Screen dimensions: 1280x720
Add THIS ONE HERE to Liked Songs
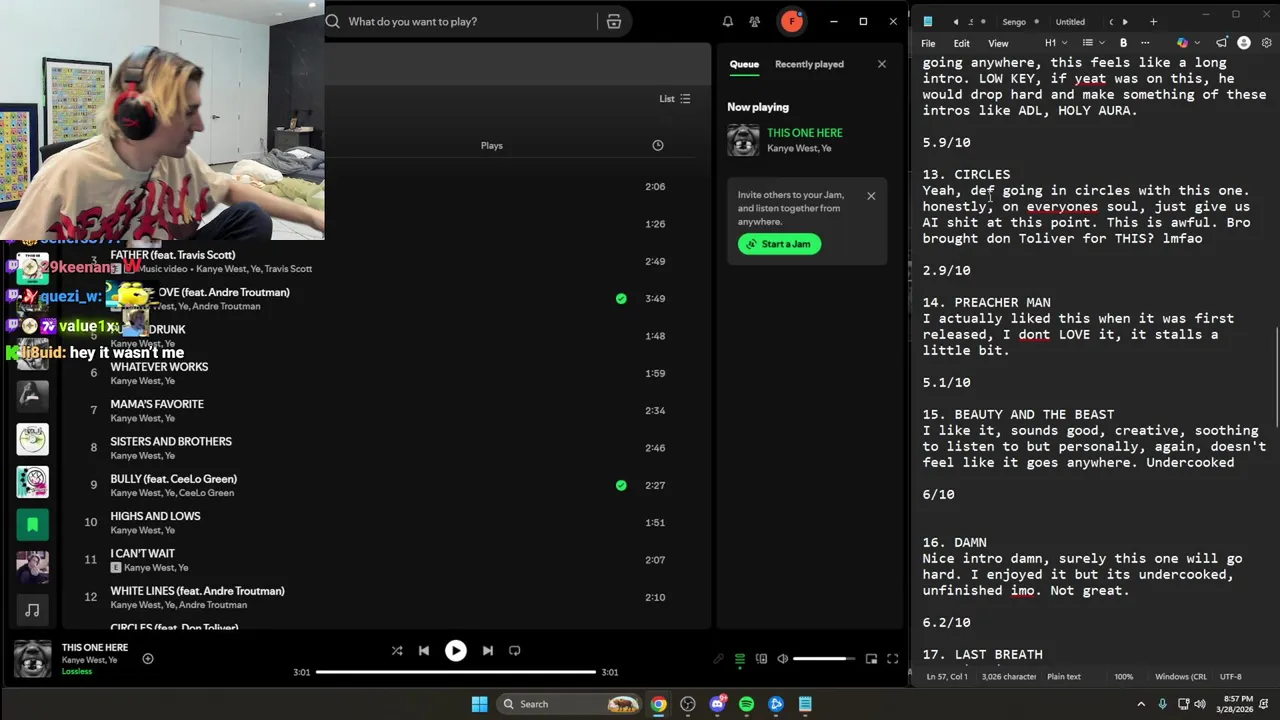pos(148,659)
